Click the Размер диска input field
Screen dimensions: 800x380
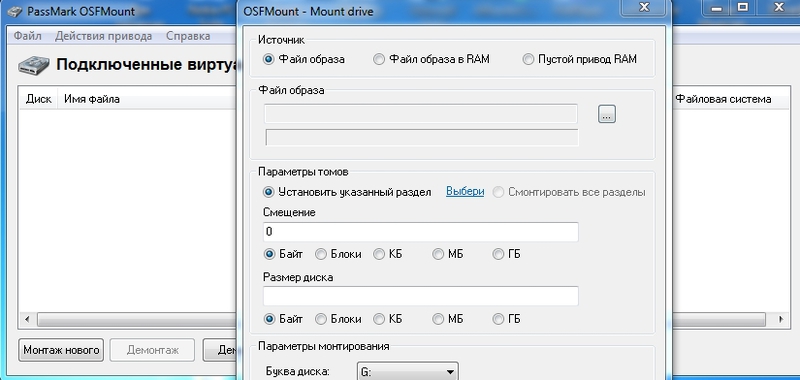[x=421, y=296]
